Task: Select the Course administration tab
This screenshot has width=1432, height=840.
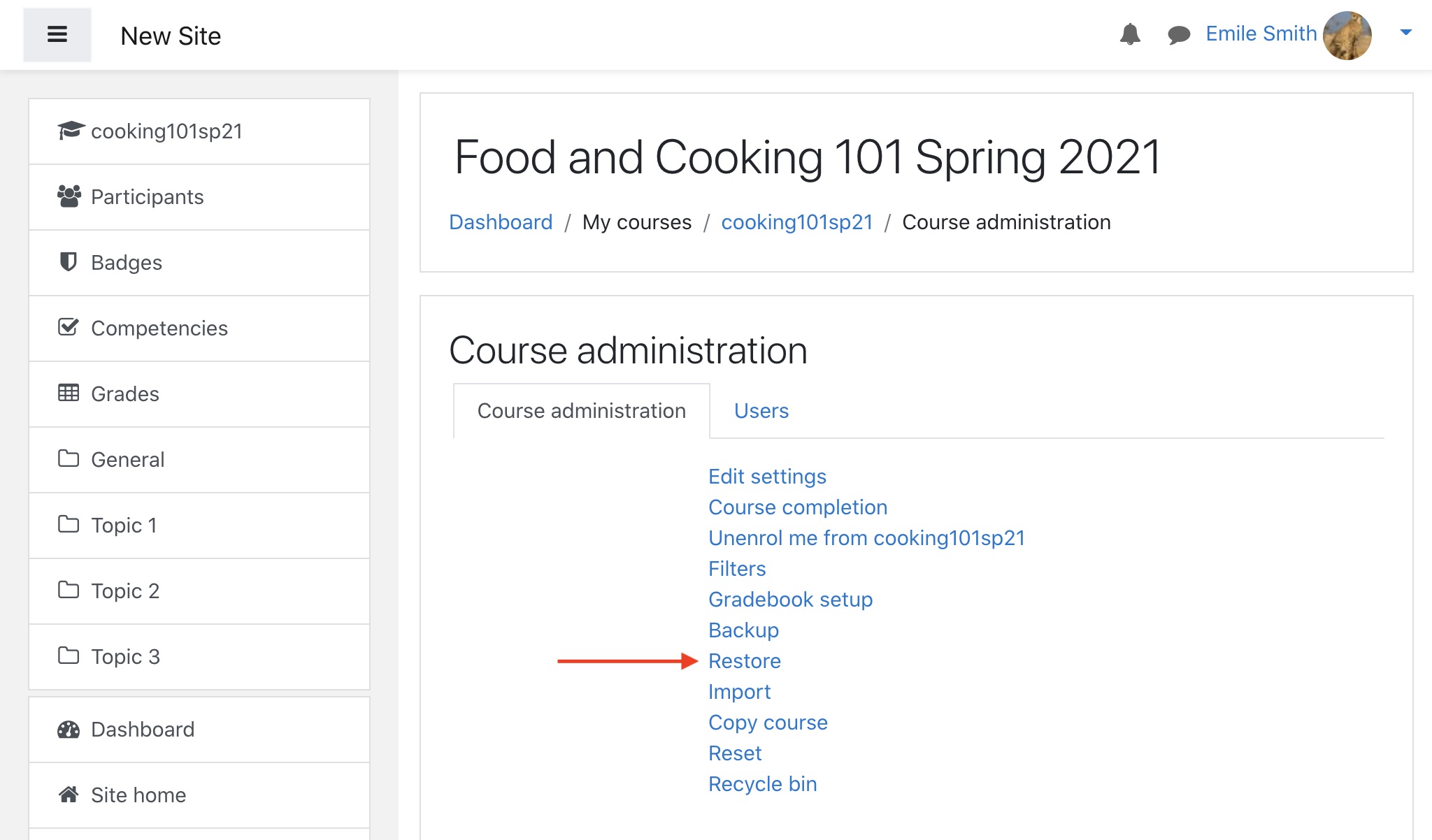Action: point(581,411)
